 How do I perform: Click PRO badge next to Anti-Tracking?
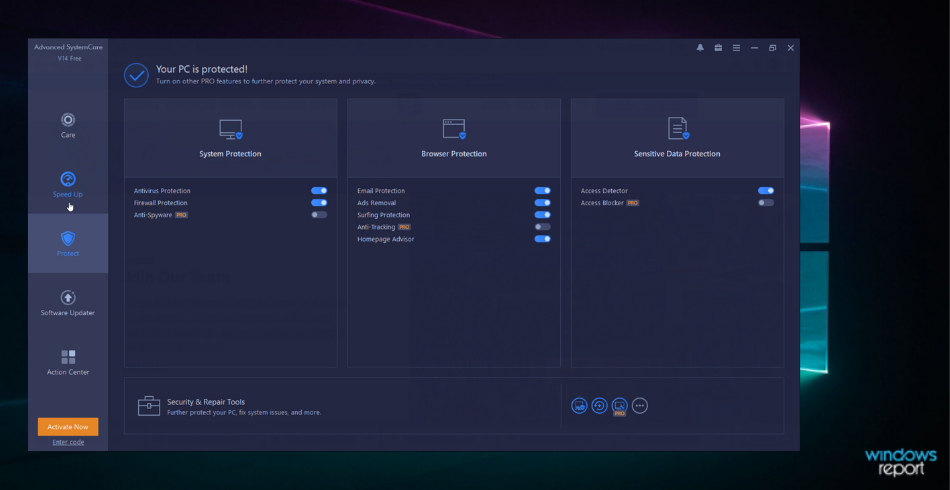coord(404,227)
